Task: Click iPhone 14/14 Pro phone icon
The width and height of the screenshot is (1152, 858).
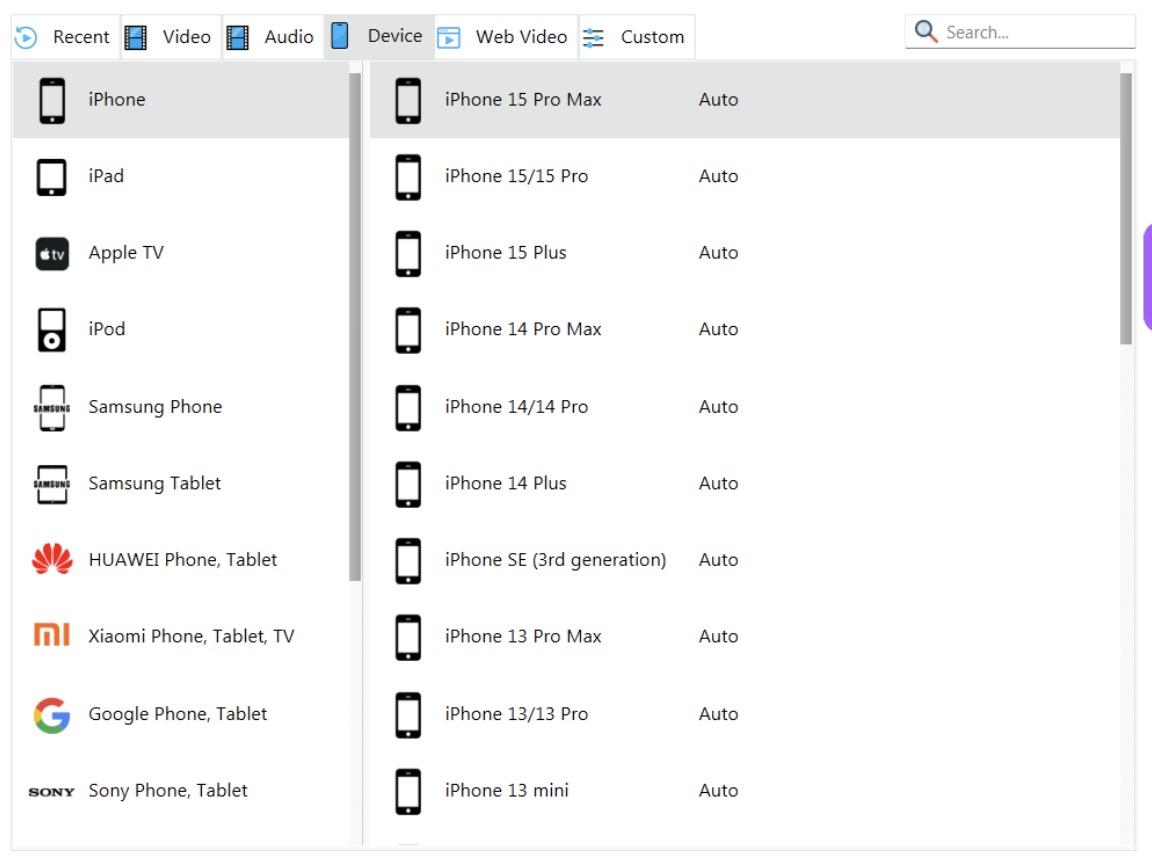Action: pyautogui.click(x=408, y=408)
